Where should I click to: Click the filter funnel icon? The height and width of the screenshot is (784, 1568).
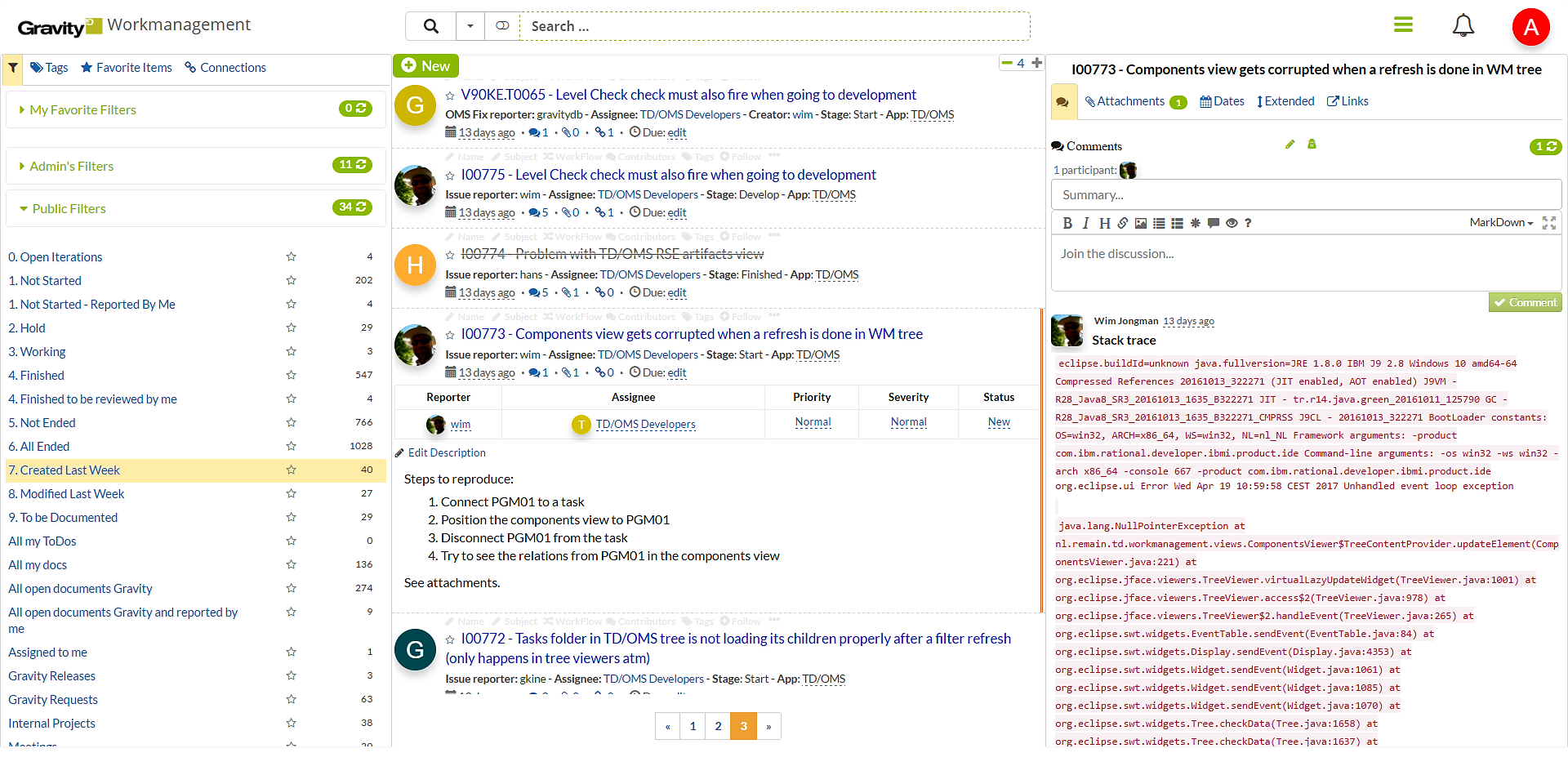[13, 69]
